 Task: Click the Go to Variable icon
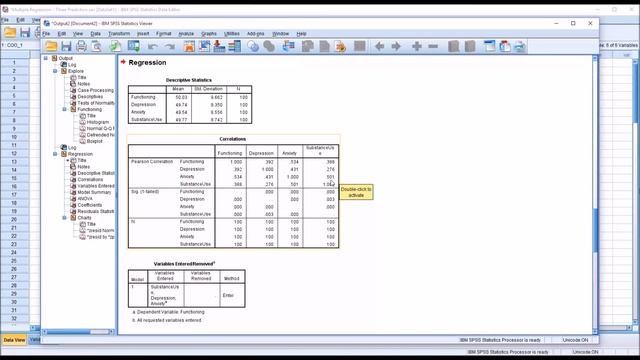(x=219, y=46)
